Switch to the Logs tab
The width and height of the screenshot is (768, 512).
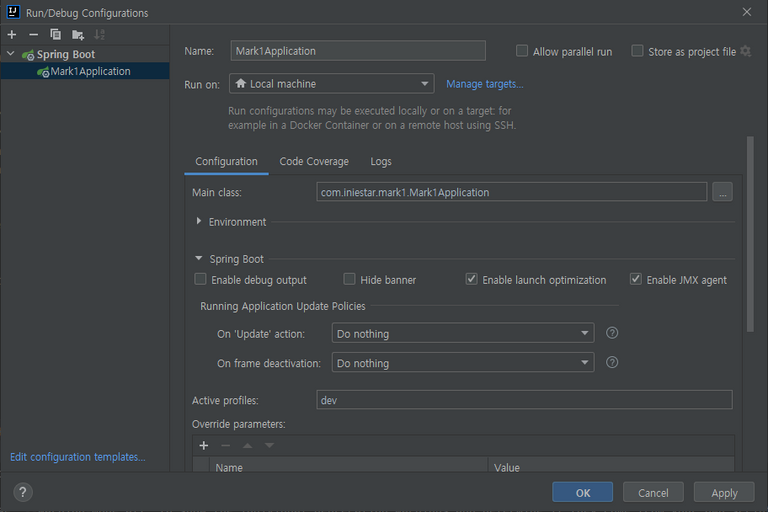pos(381,161)
